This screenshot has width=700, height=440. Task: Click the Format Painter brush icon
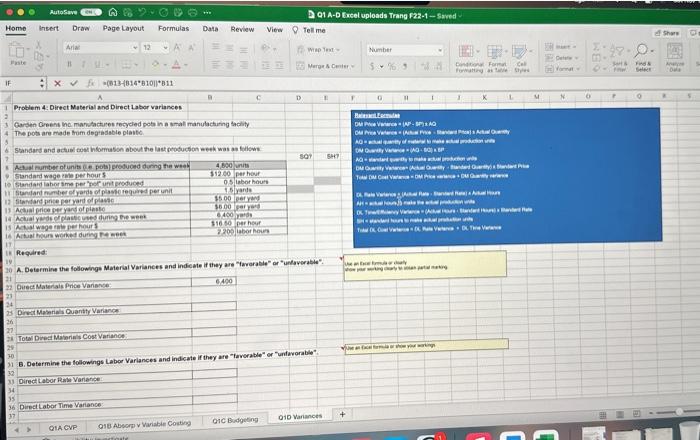39,67
